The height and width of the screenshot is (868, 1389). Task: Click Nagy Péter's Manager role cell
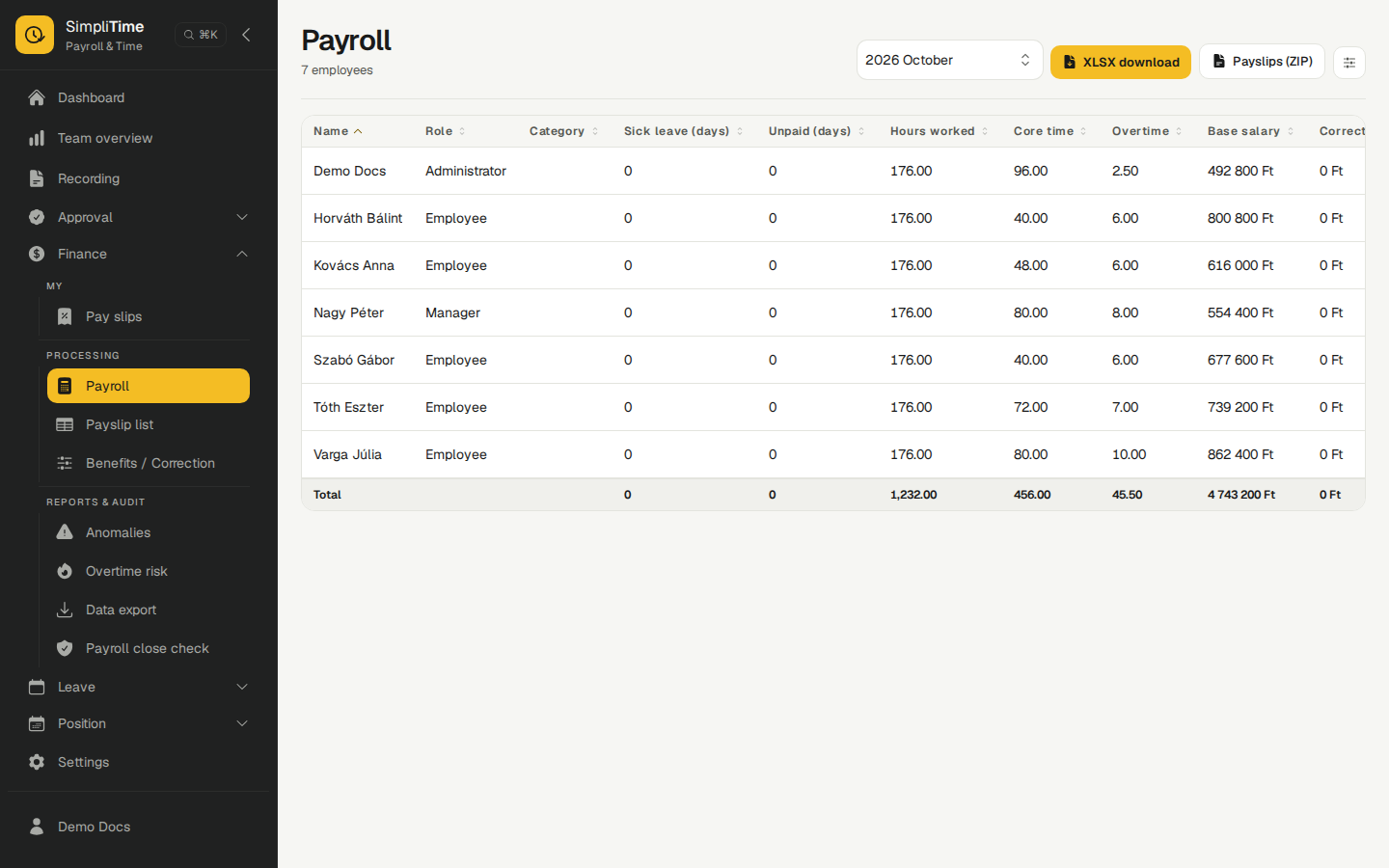(x=452, y=312)
